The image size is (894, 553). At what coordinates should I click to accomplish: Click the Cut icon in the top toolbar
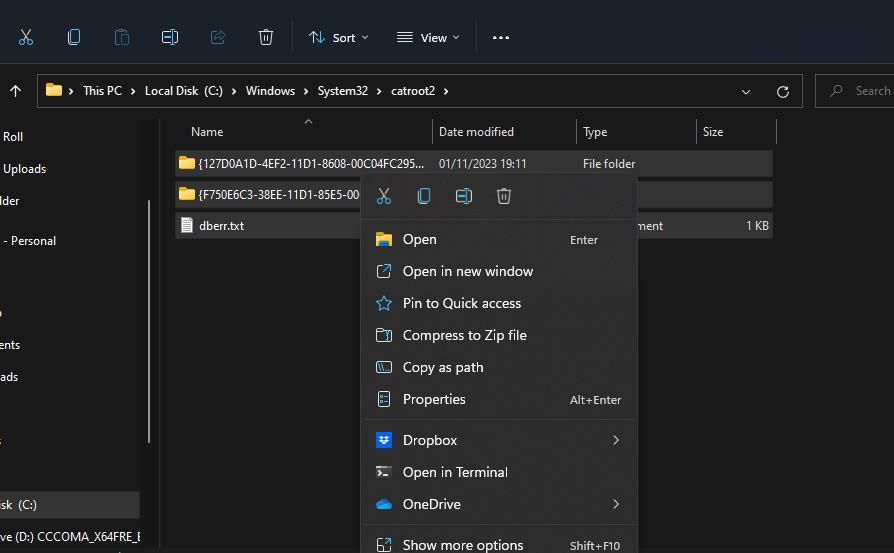click(26, 37)
